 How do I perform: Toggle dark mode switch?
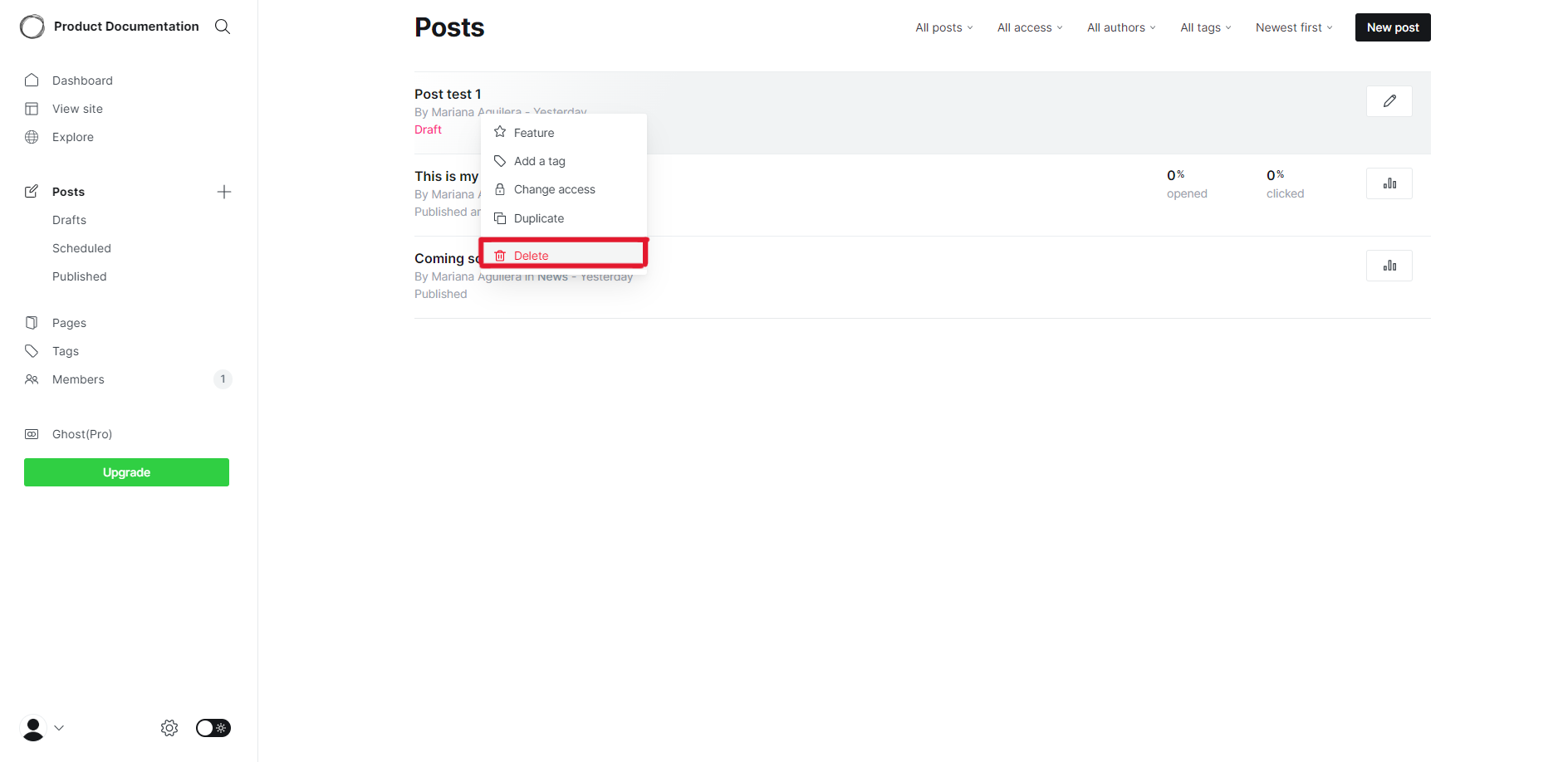(x=213, y=728)
